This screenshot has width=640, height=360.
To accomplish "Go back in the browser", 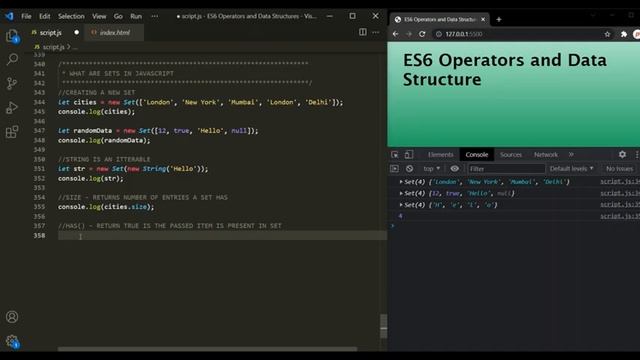I will [396, 34].
